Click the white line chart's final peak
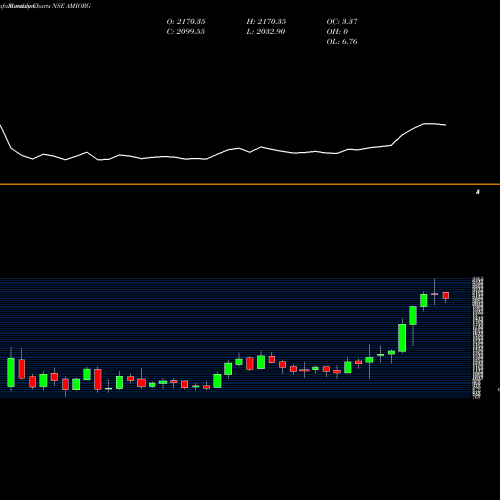 (x=428, y=124)
